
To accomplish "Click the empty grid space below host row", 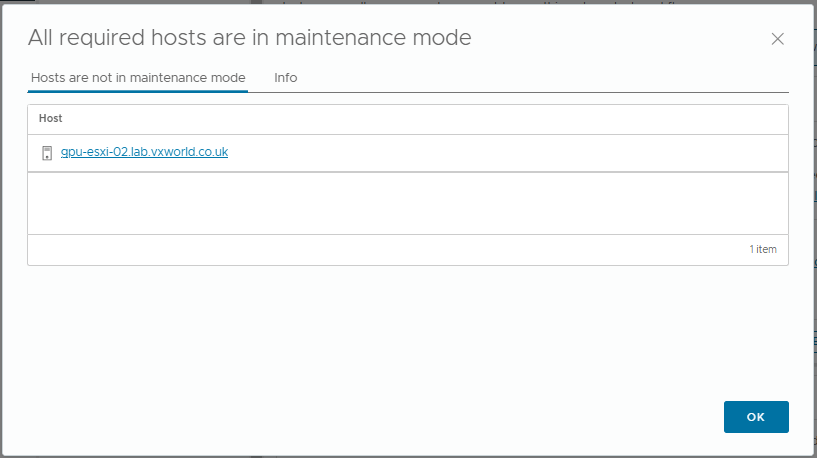I will pyautogui.click(x=400, y=203).
